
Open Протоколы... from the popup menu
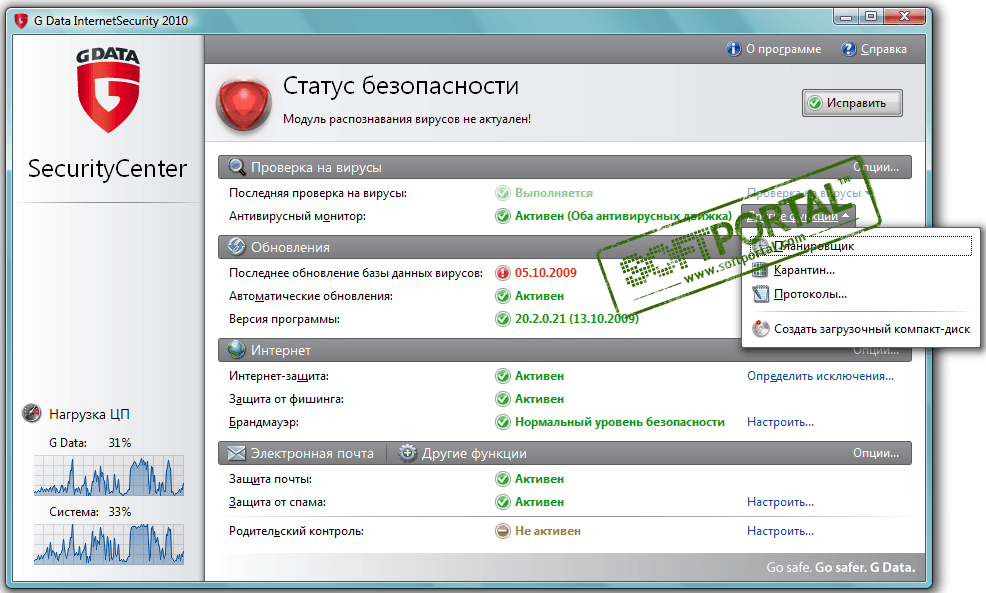tap(861, 294)
